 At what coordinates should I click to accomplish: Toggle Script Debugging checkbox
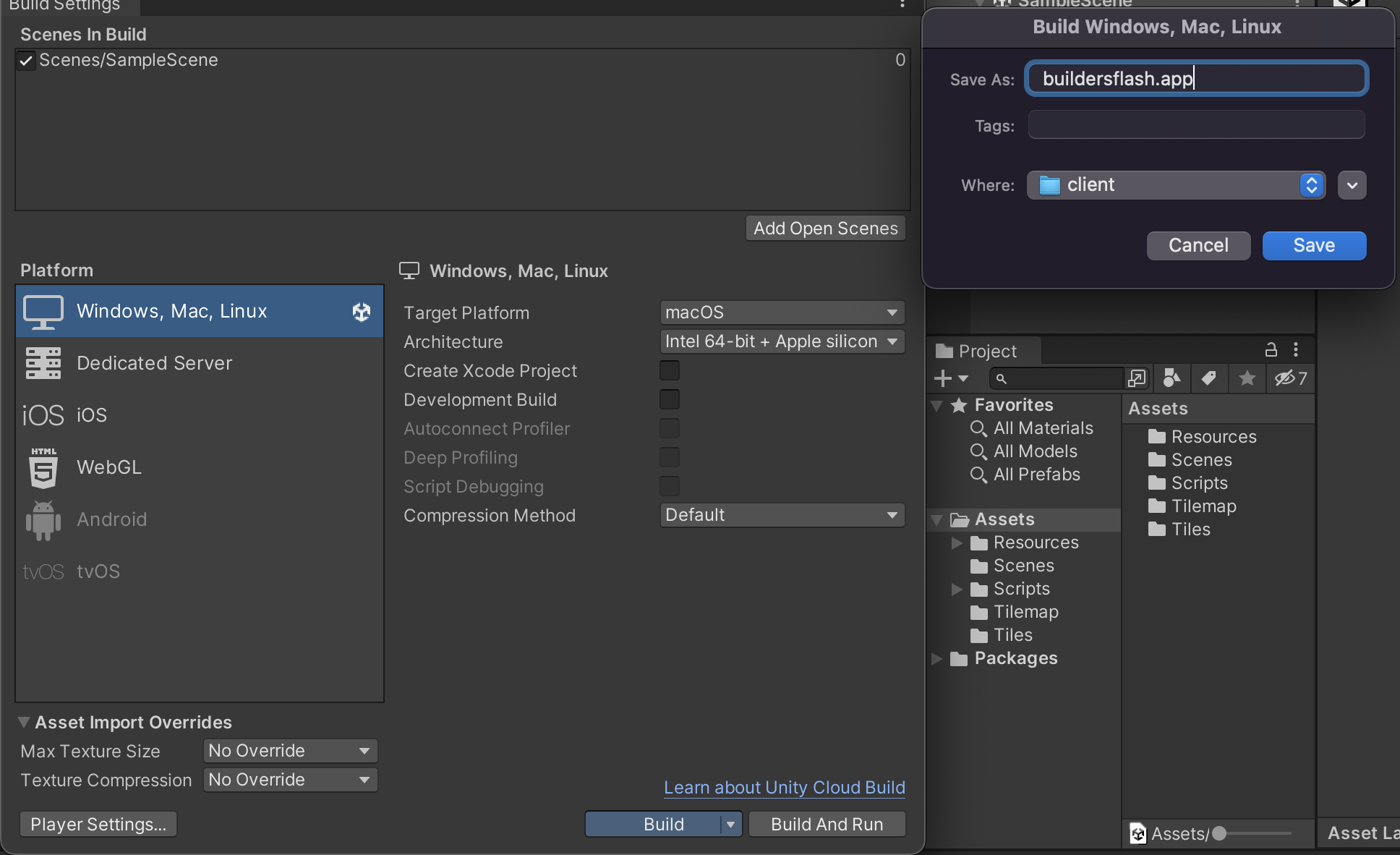(670, 486)
